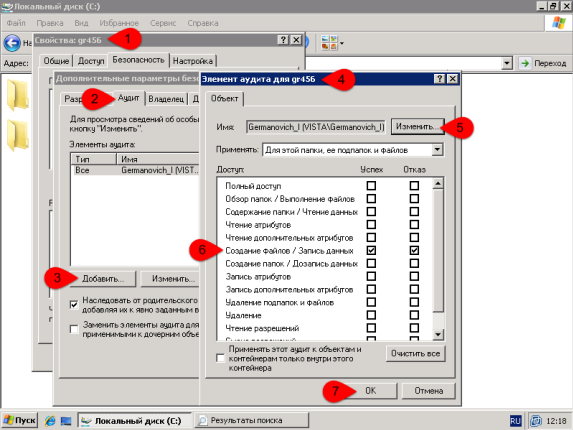Screen dimensions: 573x430
Task: Switch to the Доступ tab
Action: [x=91, y=61]
